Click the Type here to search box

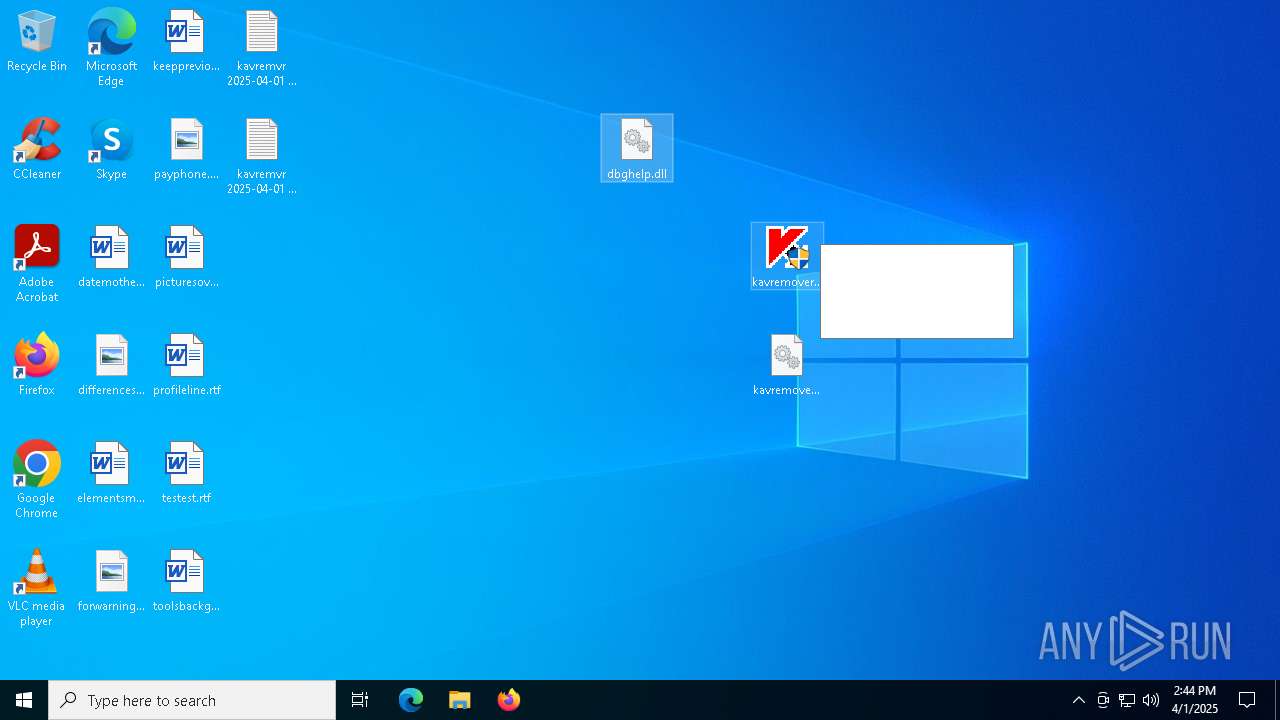click(192, 700)
